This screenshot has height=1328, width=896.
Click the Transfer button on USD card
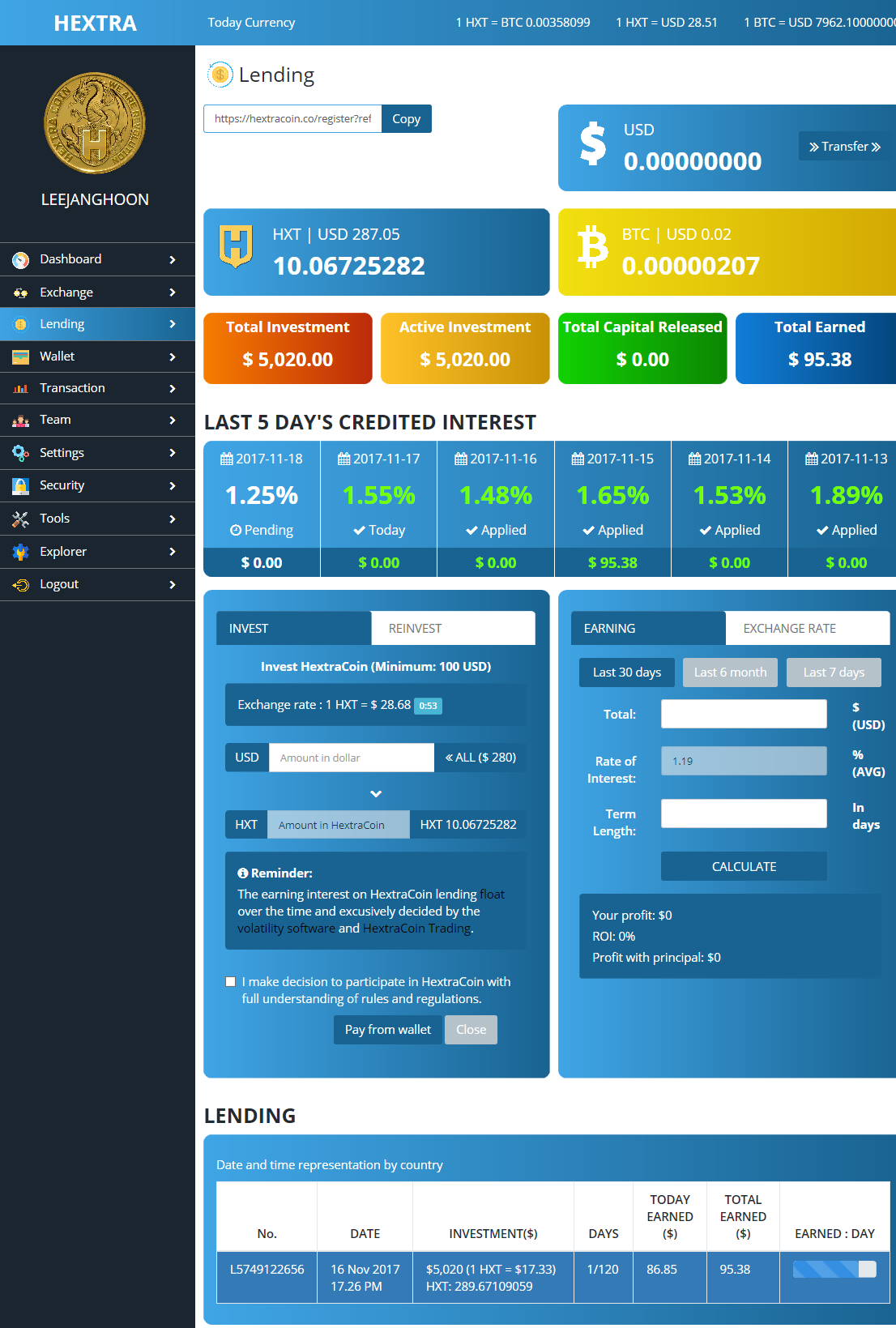(x=845, y=147)
